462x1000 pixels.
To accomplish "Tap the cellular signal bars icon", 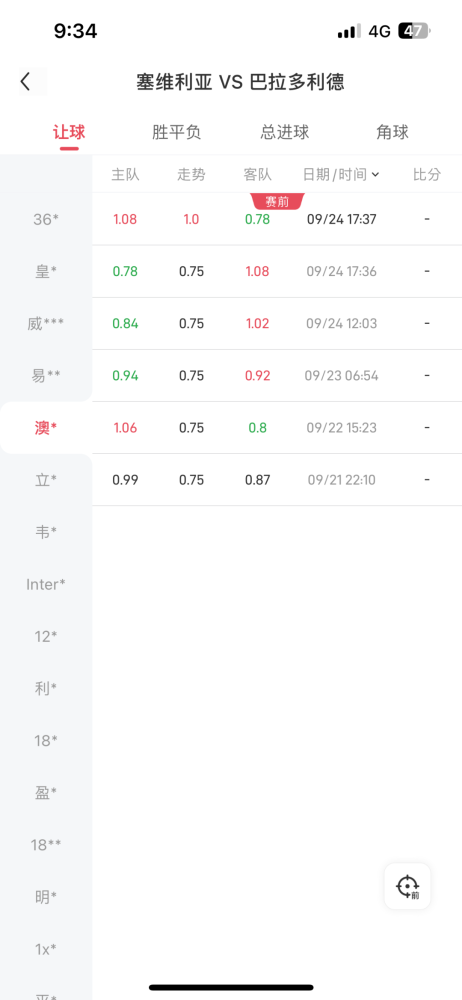I will point(349,31).
